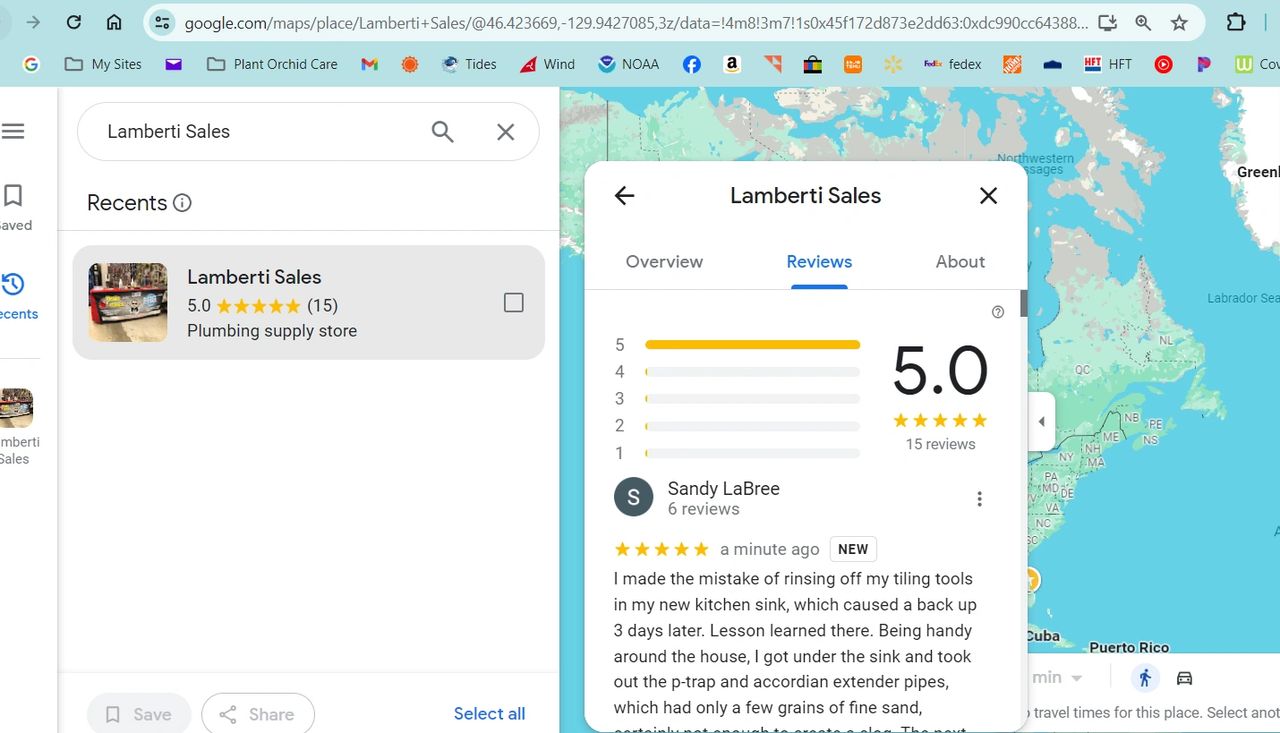
Task: Click the Select all link
Action: pyautogui.click(x=489, y=714)
